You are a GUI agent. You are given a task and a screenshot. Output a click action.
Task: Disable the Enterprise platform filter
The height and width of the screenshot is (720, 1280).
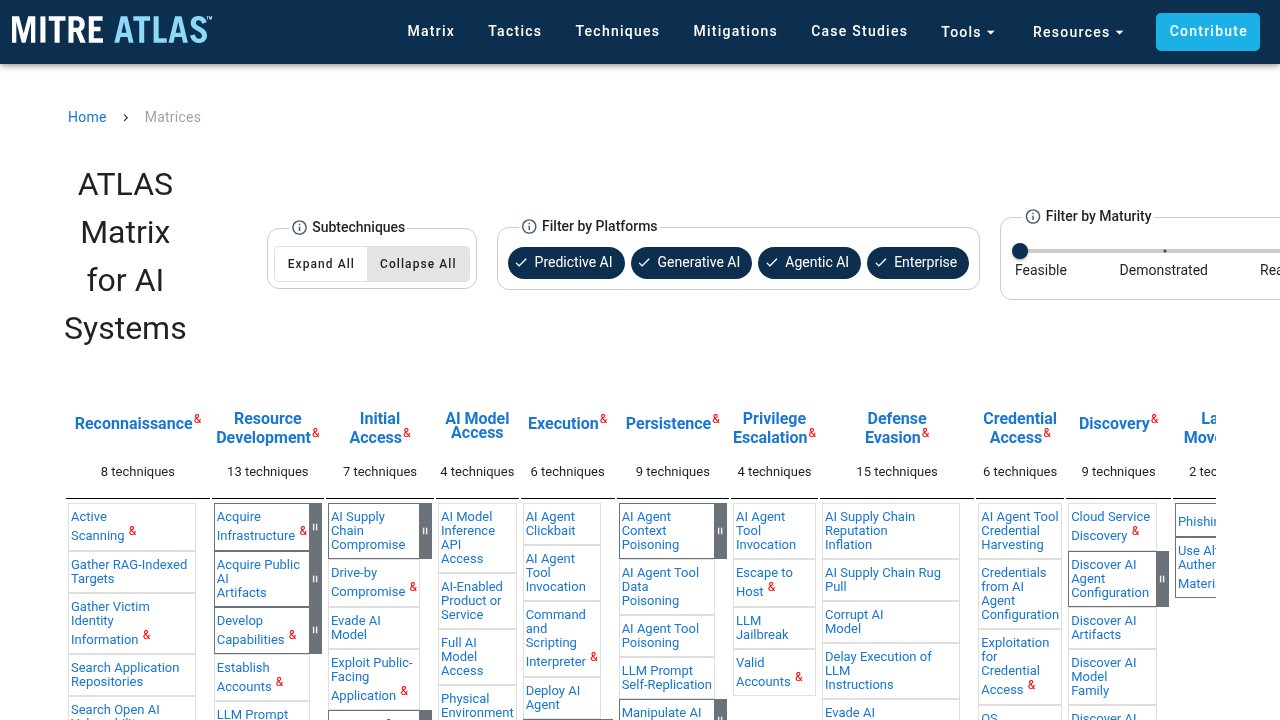pos(918,263)
